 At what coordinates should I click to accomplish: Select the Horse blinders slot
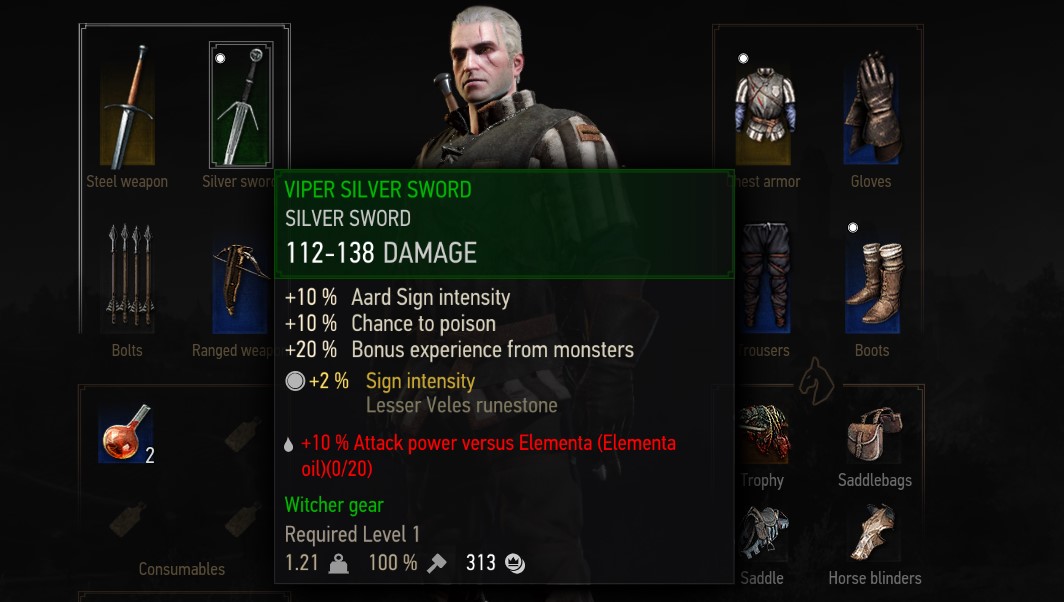point(875,533)
